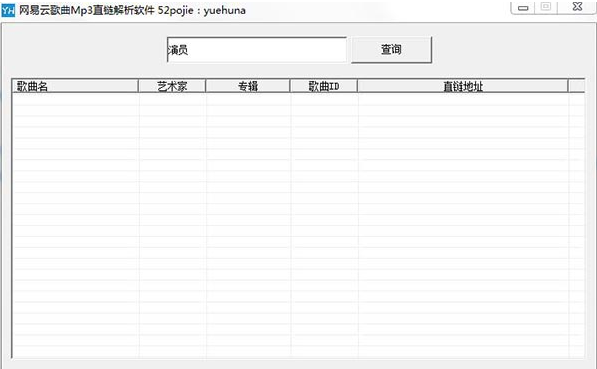
Task: Select the 歌曲名 column header
Action: point(75,86)
